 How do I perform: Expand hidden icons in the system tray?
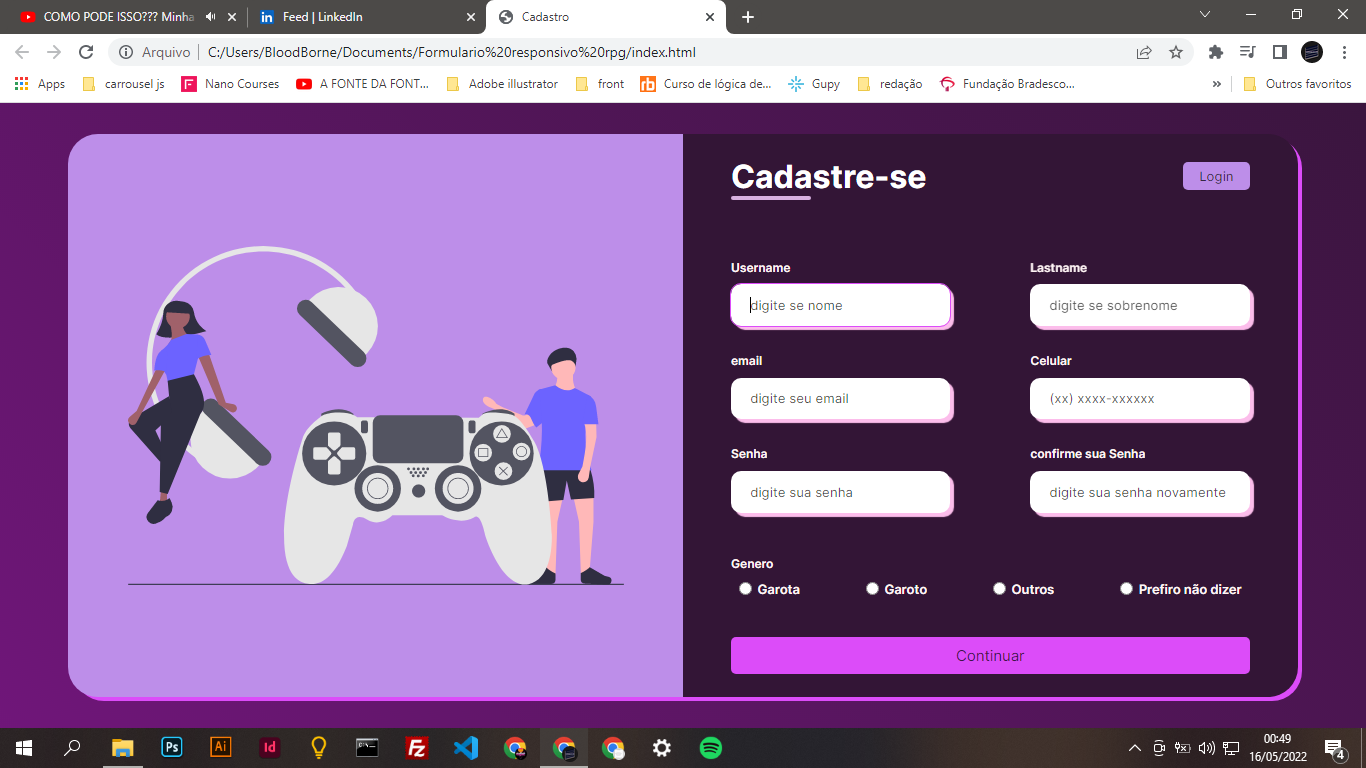tap(1135, 747)
